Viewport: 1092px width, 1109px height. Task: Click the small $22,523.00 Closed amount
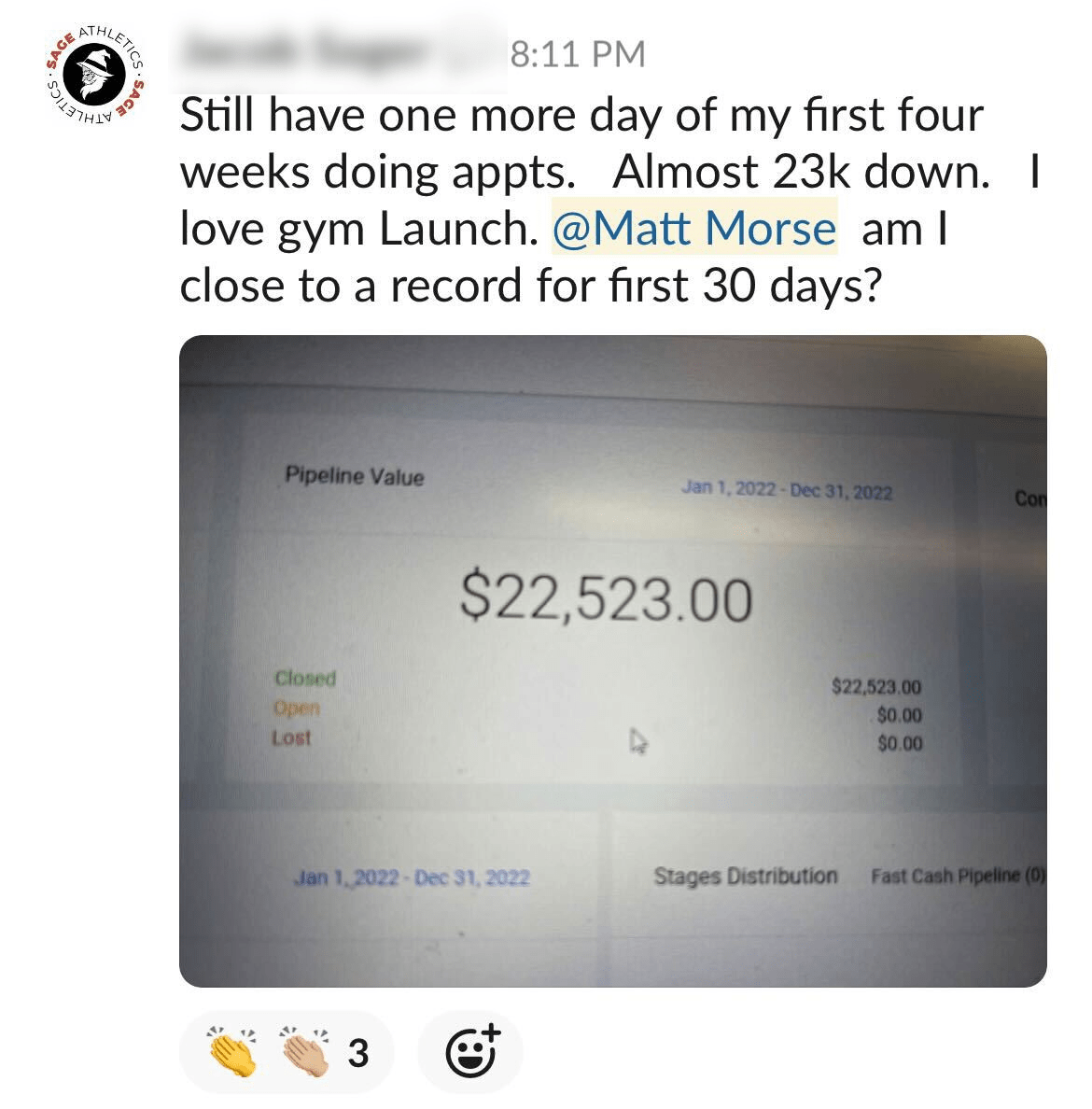tap(875, 687)
